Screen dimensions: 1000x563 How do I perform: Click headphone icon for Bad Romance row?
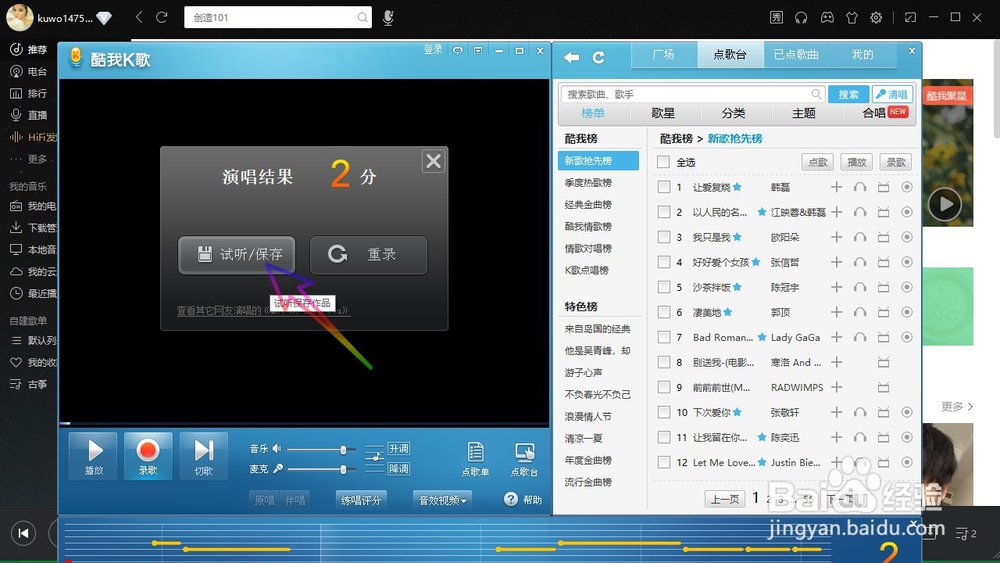tap(860, 337)
